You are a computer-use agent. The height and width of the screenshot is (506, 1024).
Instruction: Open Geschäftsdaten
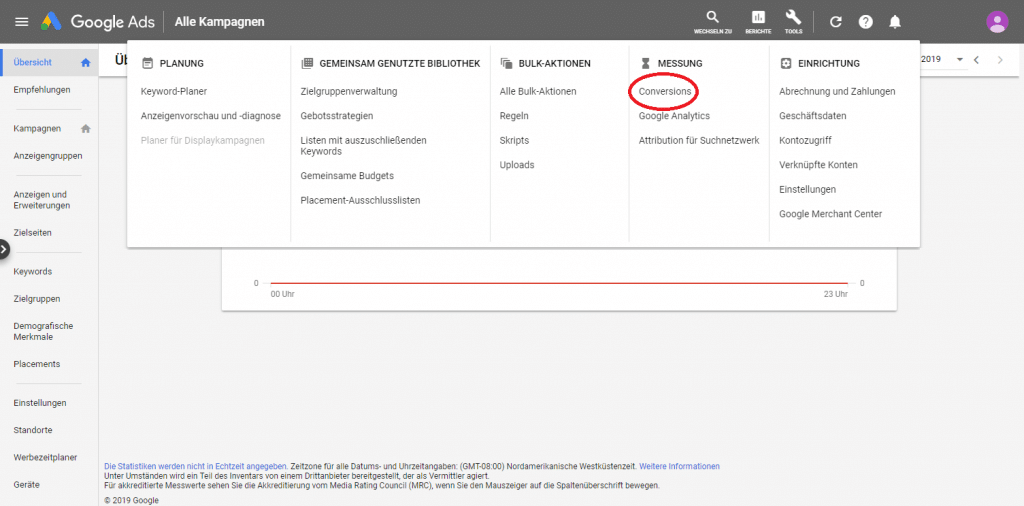click(x=812, y=116)
